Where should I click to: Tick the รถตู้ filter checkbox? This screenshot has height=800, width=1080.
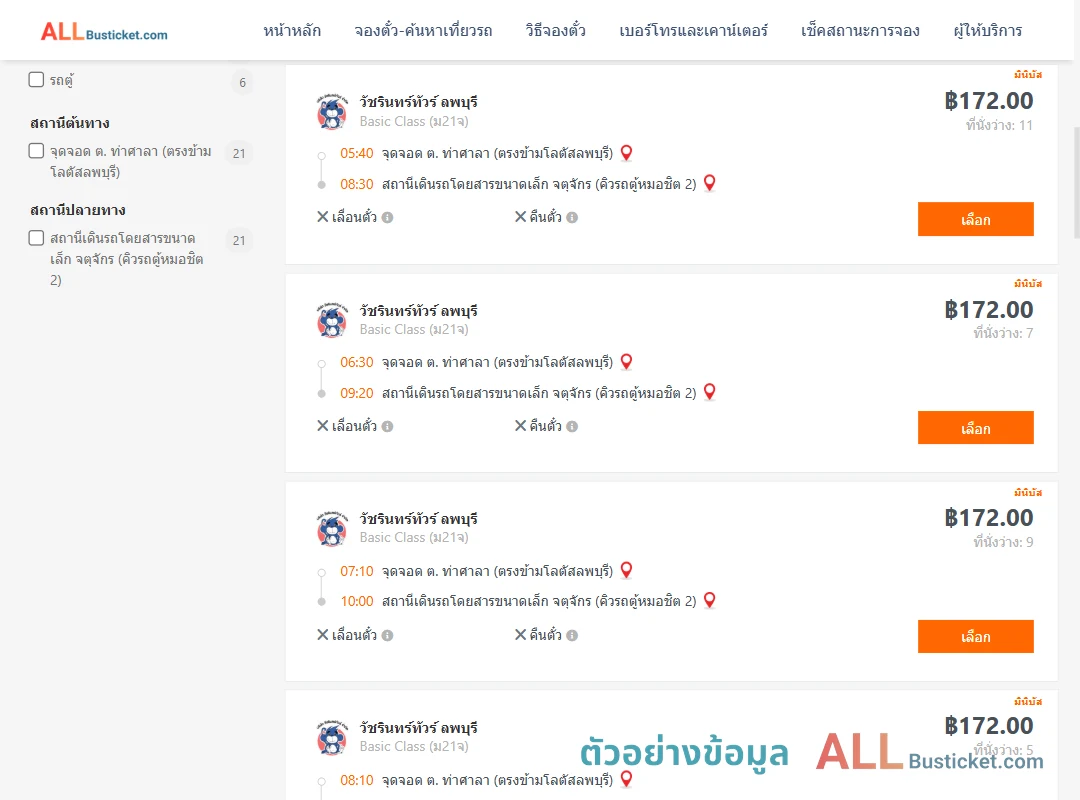point(37,79)
